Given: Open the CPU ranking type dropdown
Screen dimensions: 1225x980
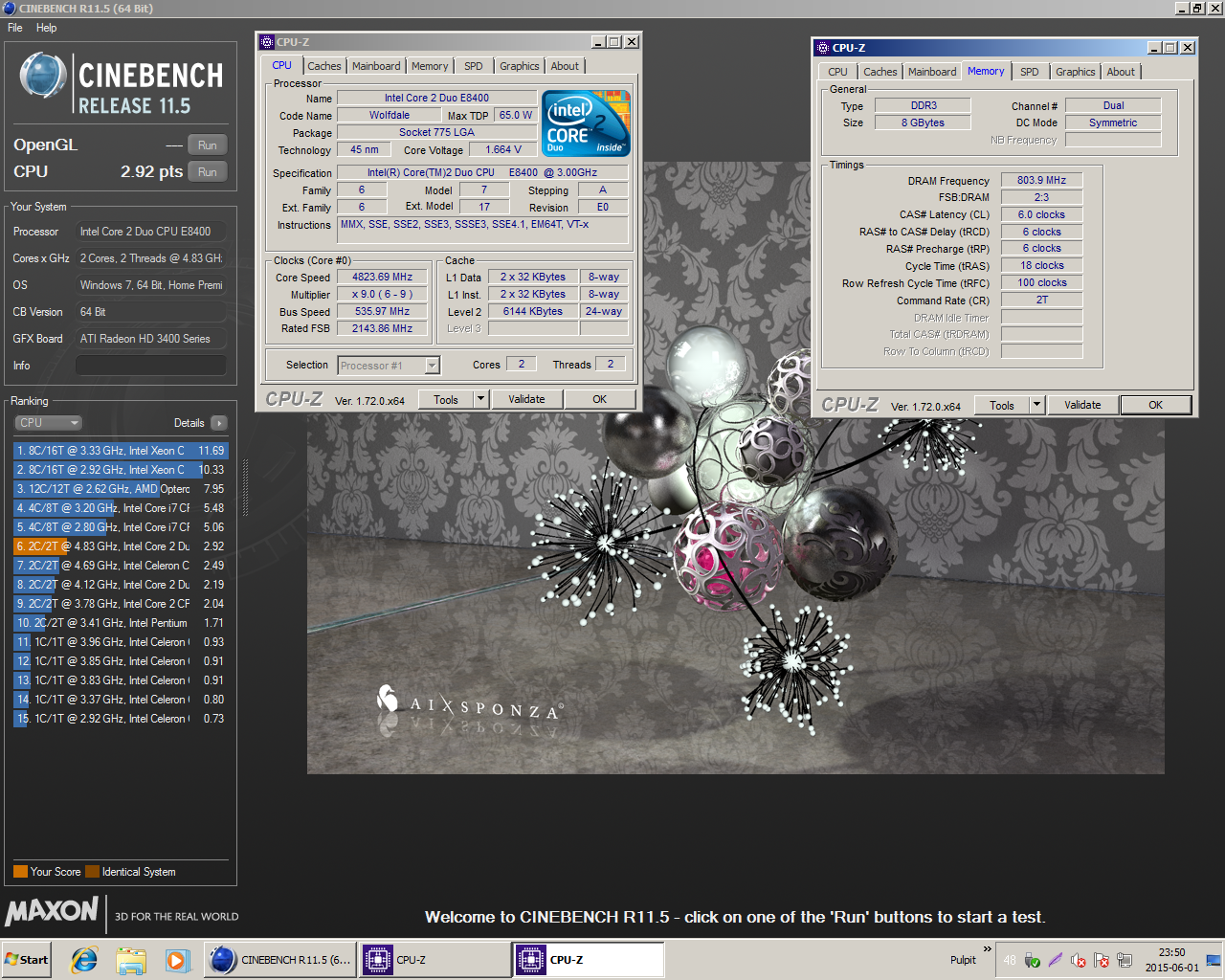Looking at the screenshot, I should click(x=48, y=423).
